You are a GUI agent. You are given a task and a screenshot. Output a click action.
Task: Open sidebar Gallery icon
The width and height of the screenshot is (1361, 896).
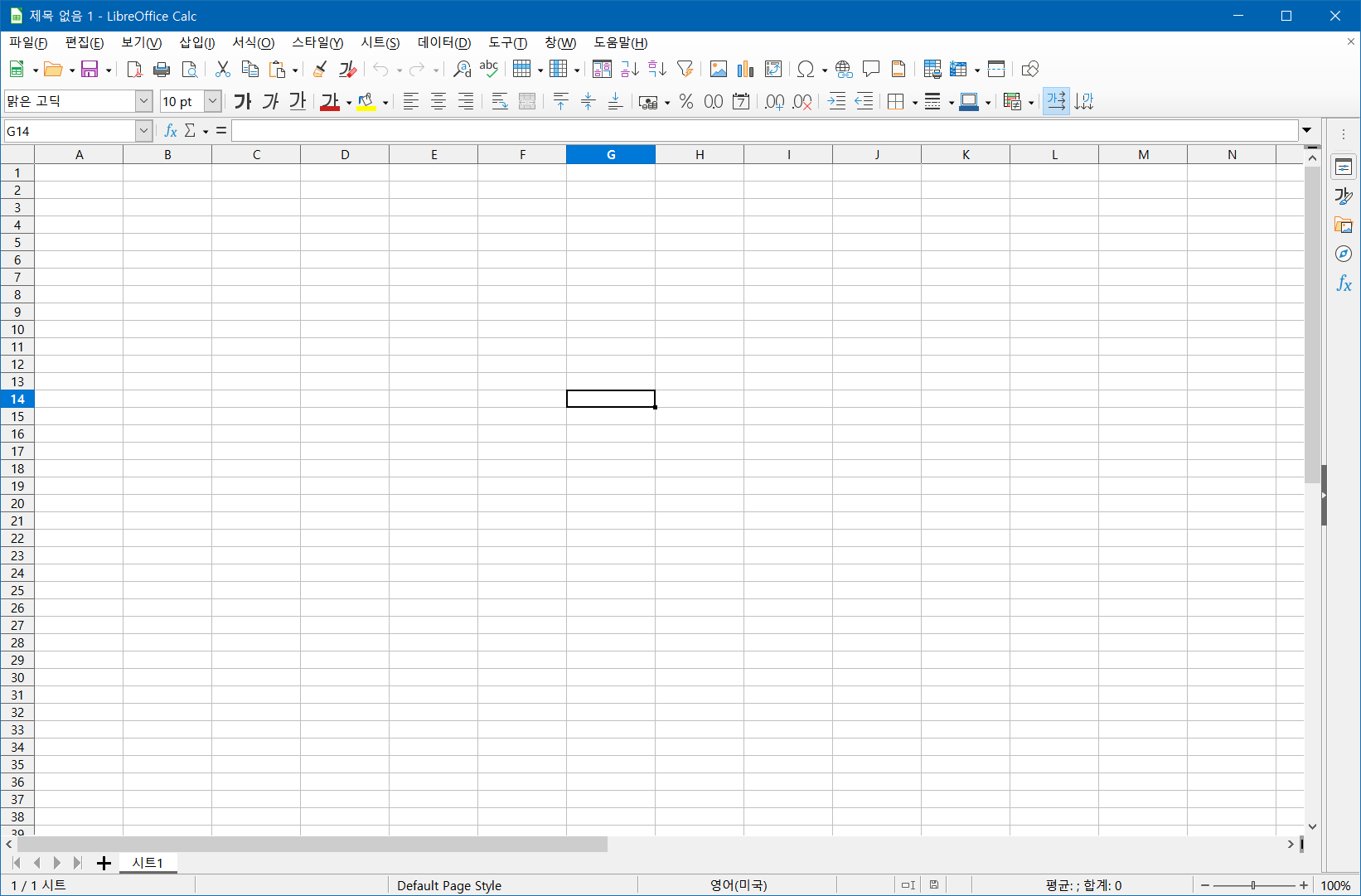pyautogui.click(x=1344, y=225)
